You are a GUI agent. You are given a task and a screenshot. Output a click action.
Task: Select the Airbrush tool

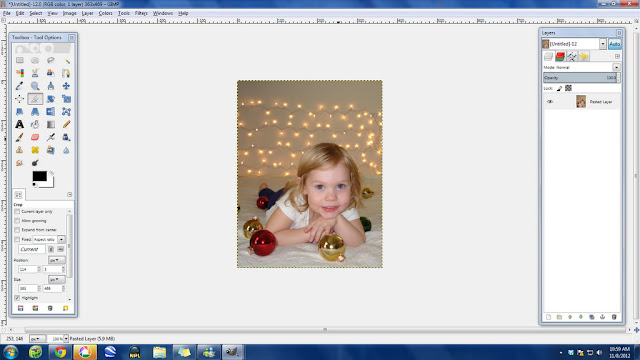tap(51, 137)
